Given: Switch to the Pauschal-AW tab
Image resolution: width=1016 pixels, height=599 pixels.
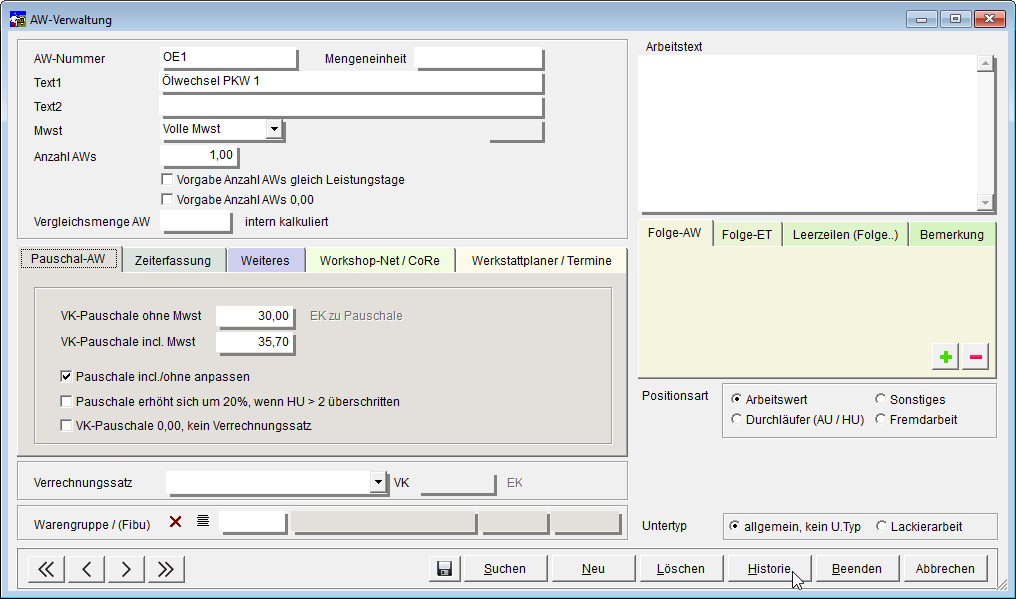Looking at the screenshot, I should pyautogui.click(x=69, y=259).
